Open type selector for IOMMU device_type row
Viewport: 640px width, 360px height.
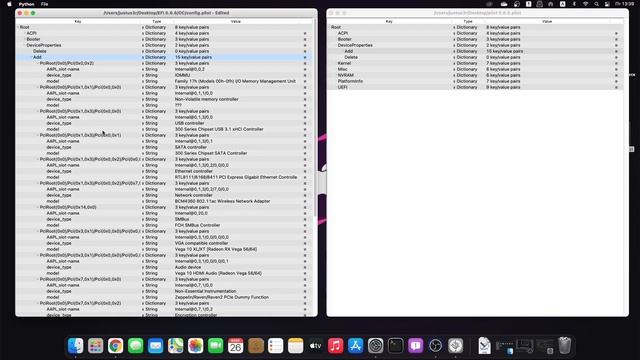coord(143,76)
